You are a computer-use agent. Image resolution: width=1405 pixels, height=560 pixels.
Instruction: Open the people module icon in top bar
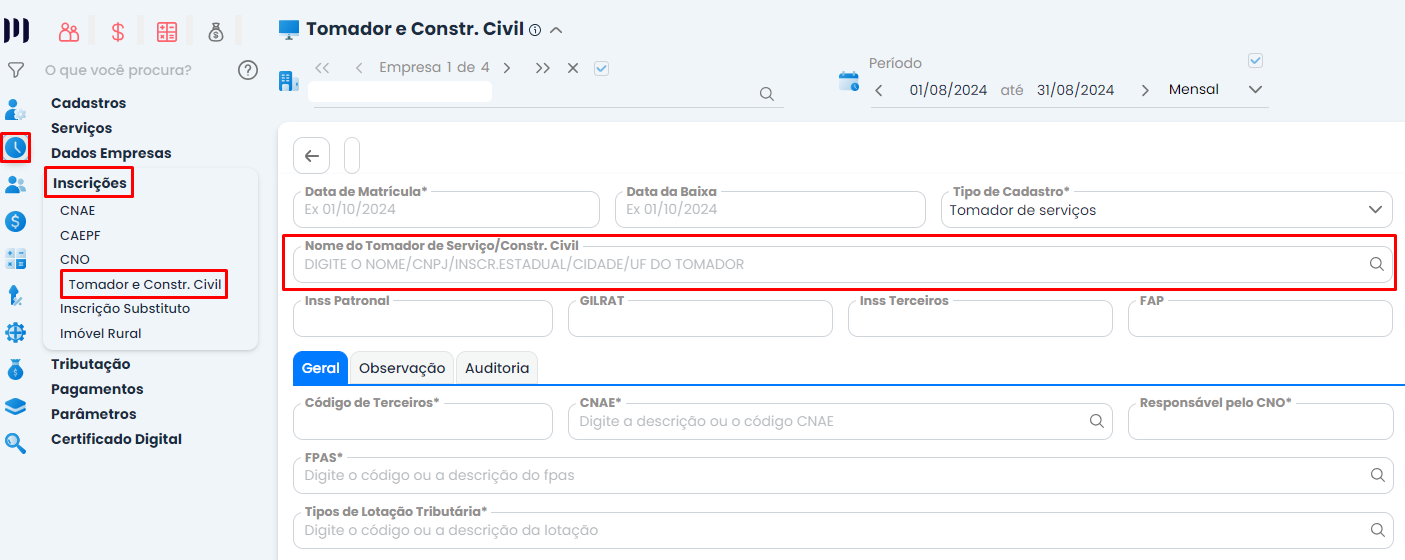coord(69,32)
